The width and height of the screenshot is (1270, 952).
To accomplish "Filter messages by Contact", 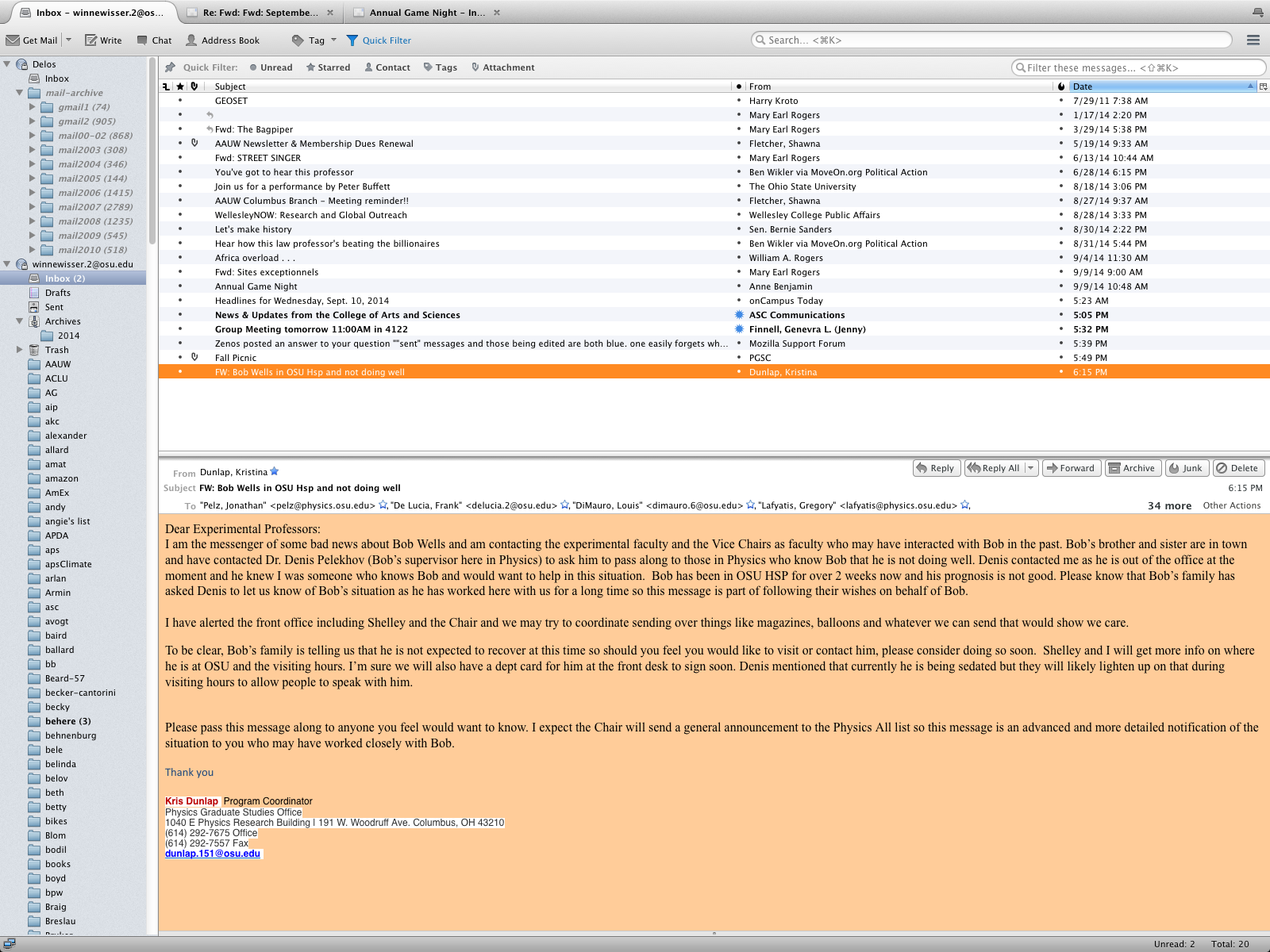I will pos(387,67).
